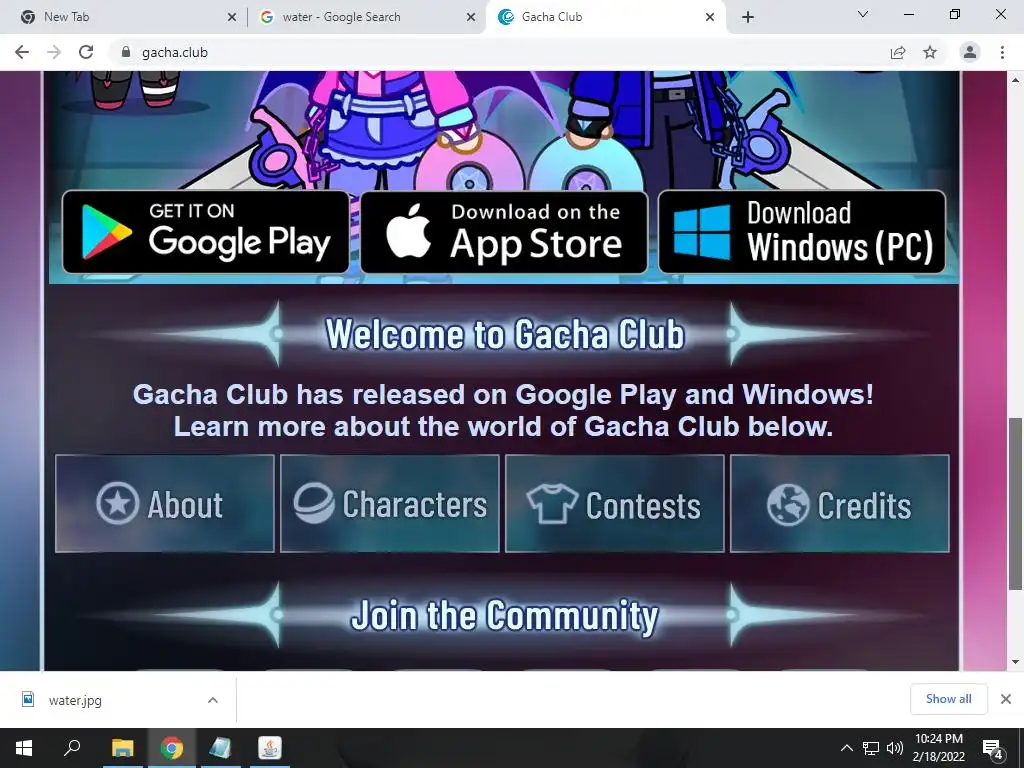This screenshot has height=768, width=1024.
Task: Reload the gacha.club page
Action: point(86,52)
